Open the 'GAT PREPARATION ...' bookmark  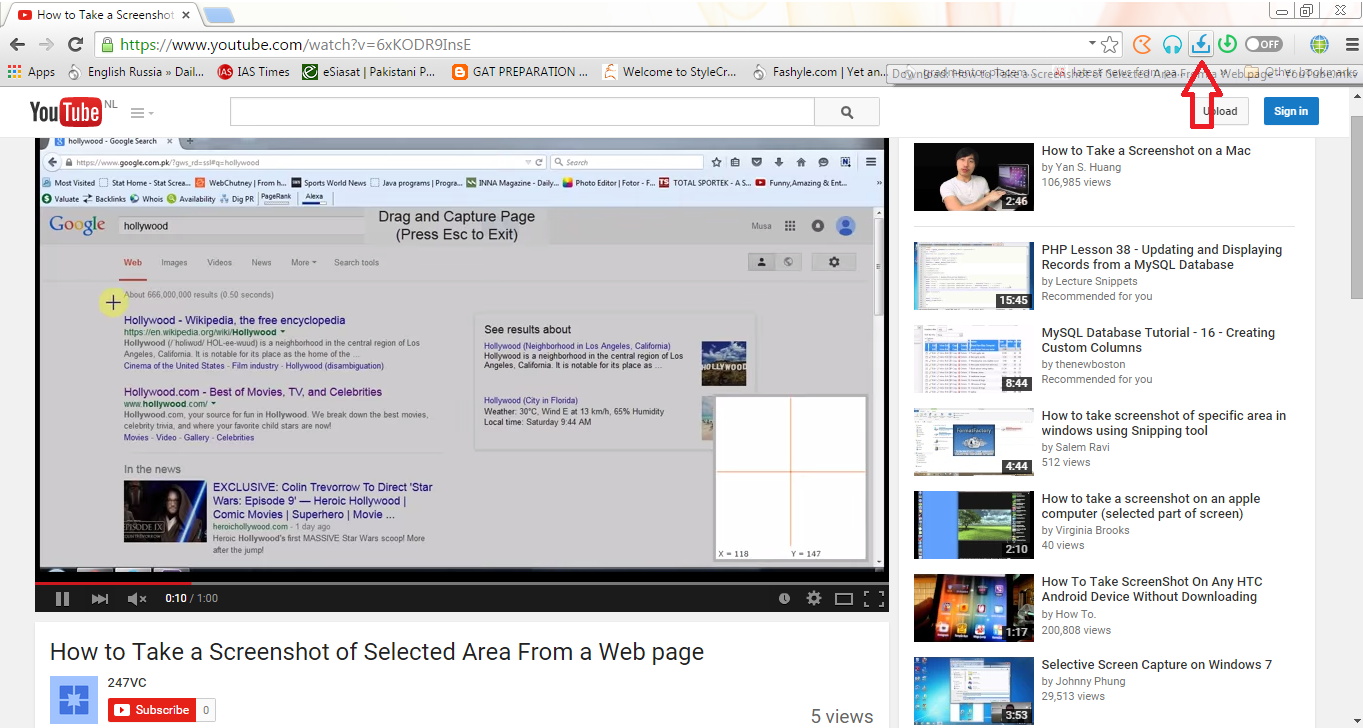(520, 72)
